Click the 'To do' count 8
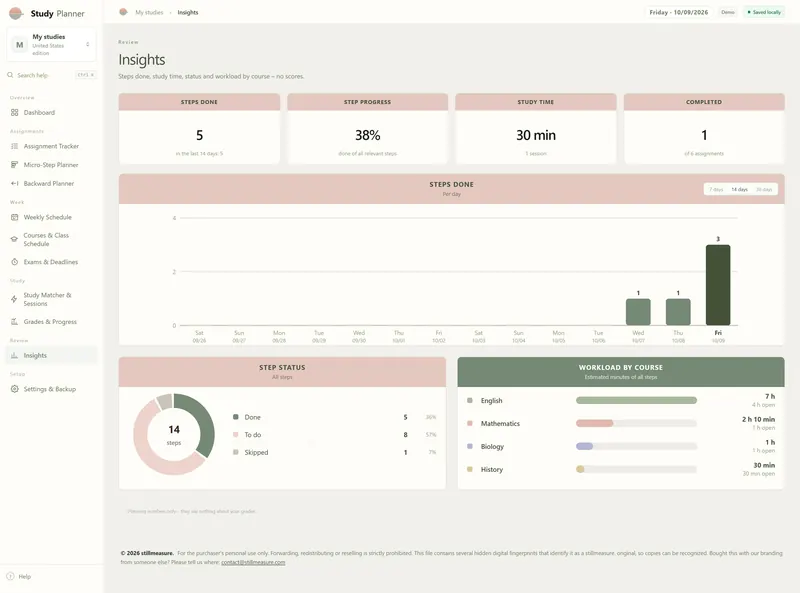This screenshot has width=800, height=593. [406, 435]
